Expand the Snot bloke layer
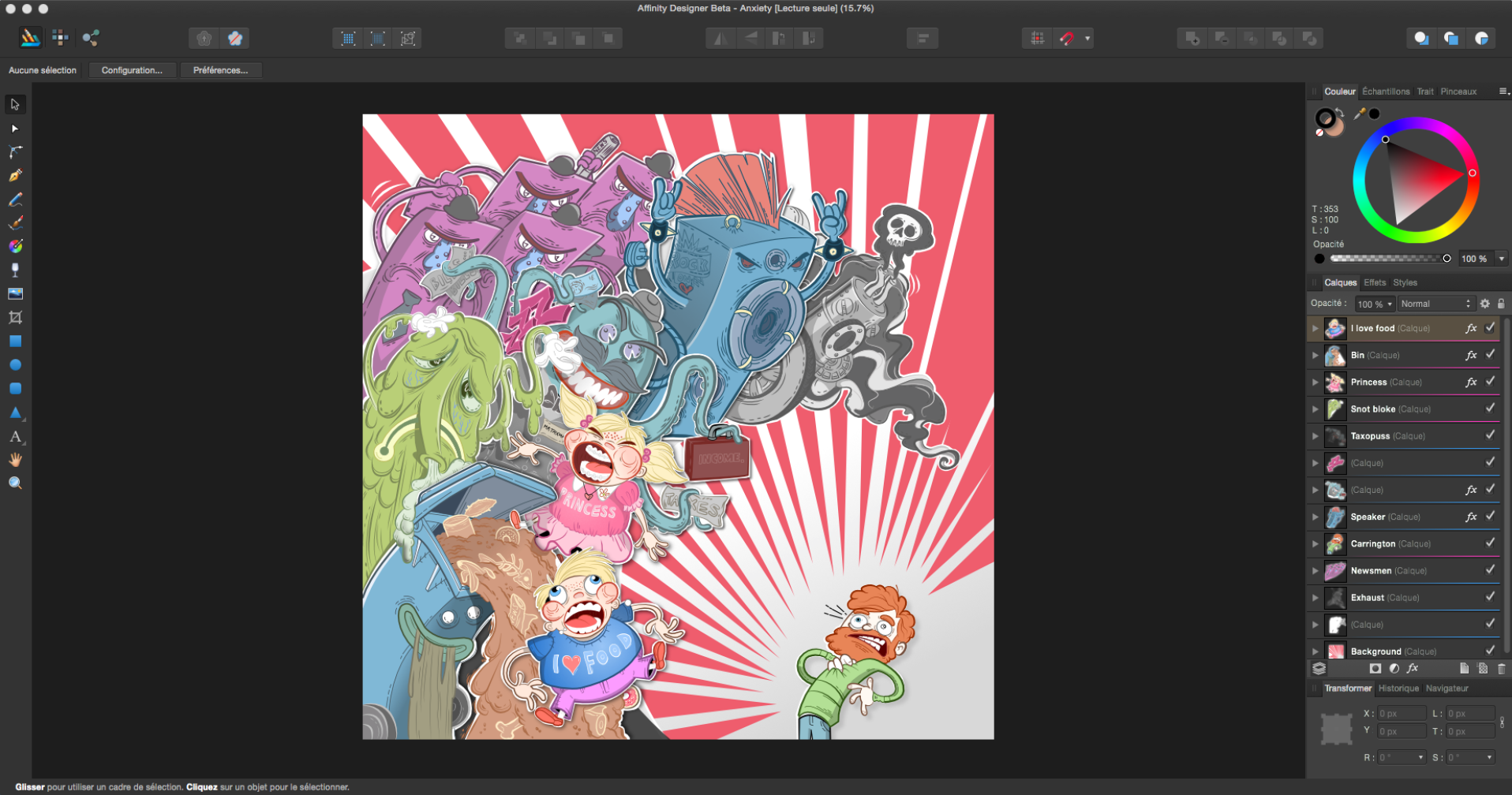The height and width of the screenshot is (795, 1512). click(x=1316, y=409)
